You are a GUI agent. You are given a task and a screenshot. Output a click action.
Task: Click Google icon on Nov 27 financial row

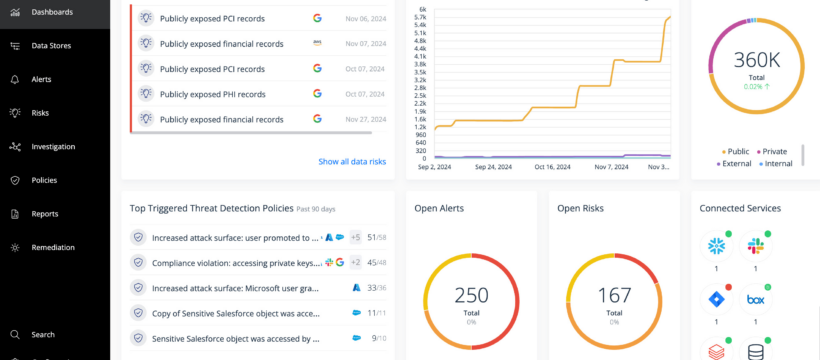tap(317, 118)
